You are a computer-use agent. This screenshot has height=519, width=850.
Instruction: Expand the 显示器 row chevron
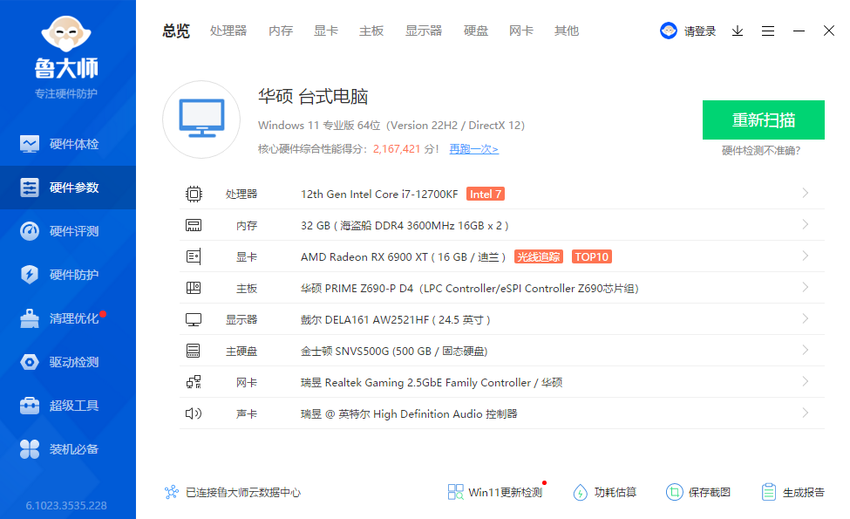click(x=805, y=319)
